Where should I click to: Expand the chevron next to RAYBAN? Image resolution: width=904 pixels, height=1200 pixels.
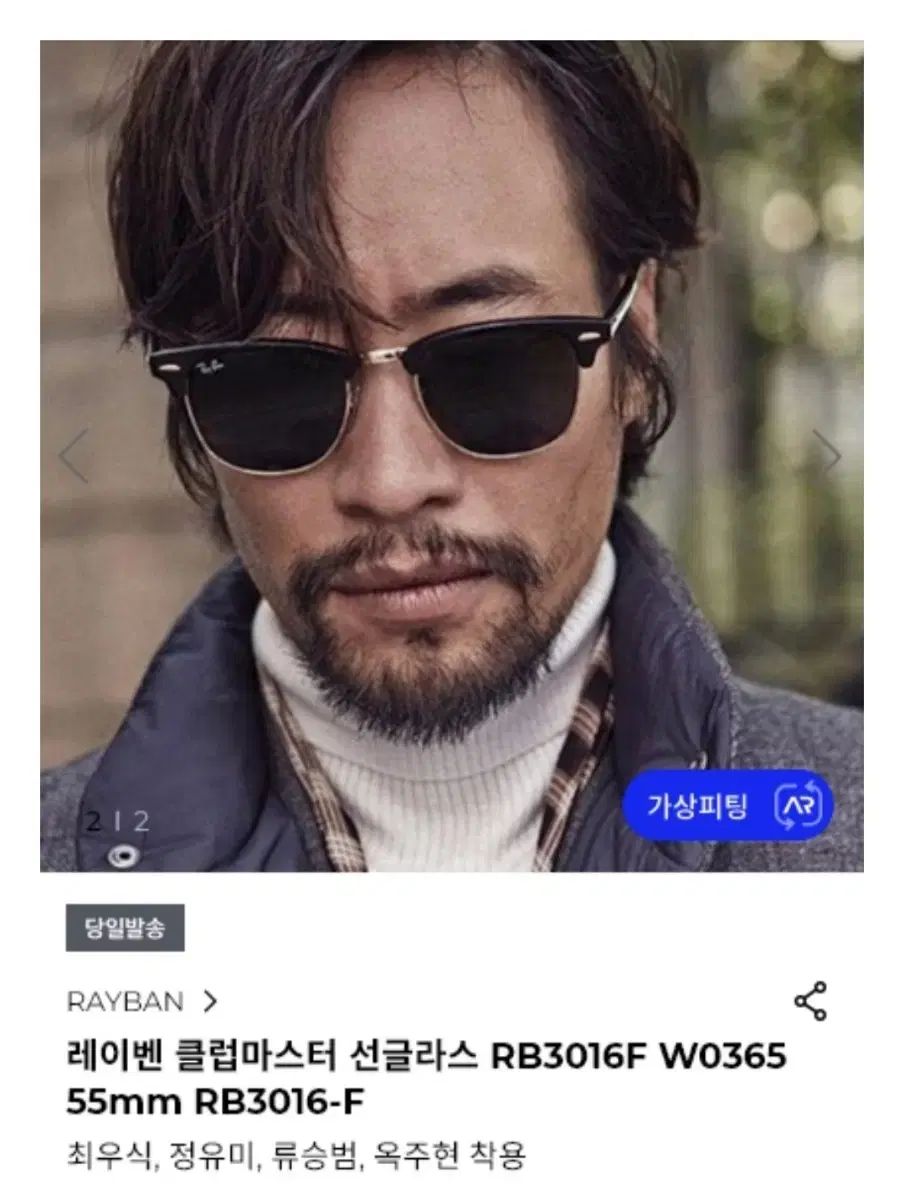point(210,1001)
